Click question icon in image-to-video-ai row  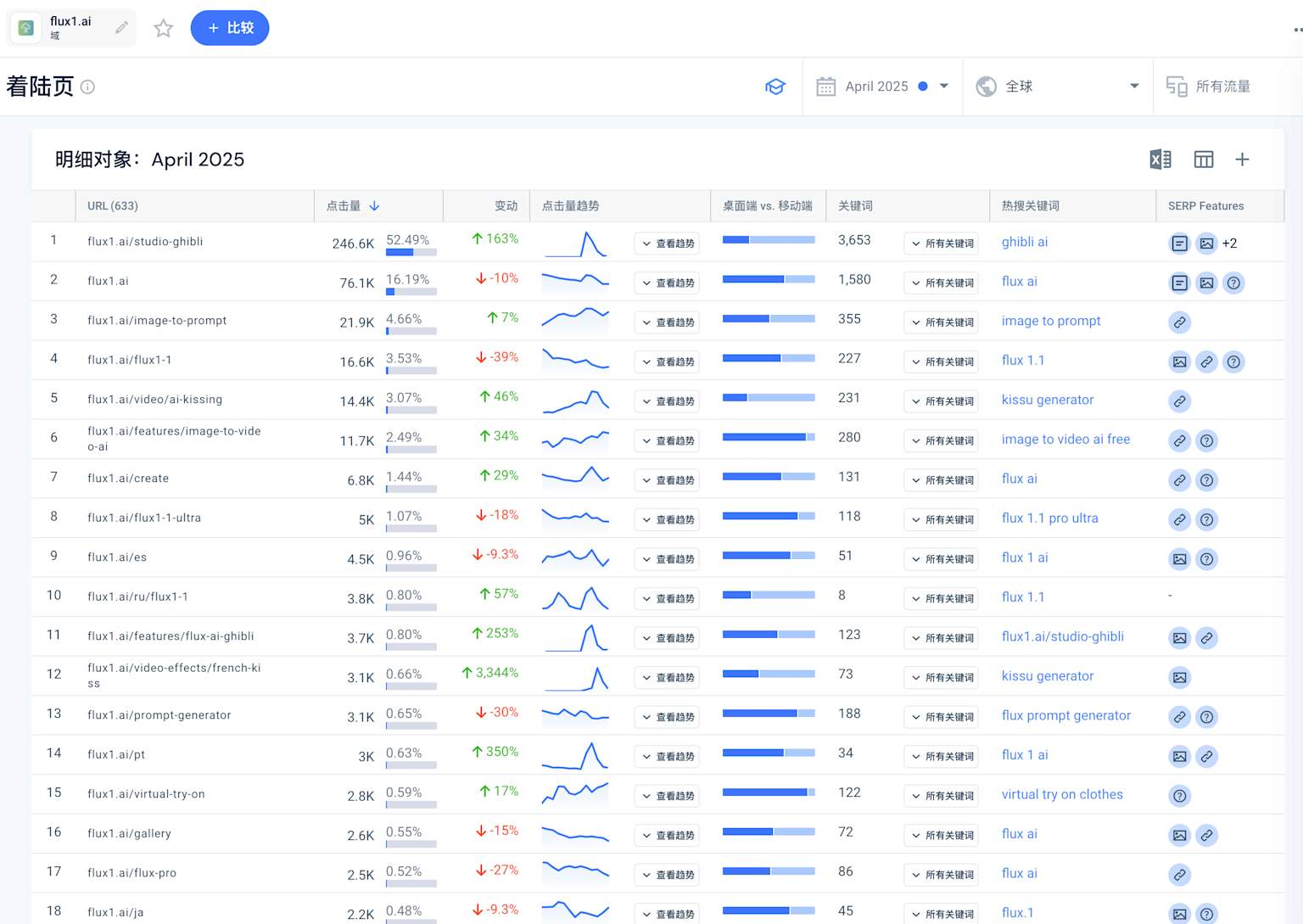[1206, 441]
